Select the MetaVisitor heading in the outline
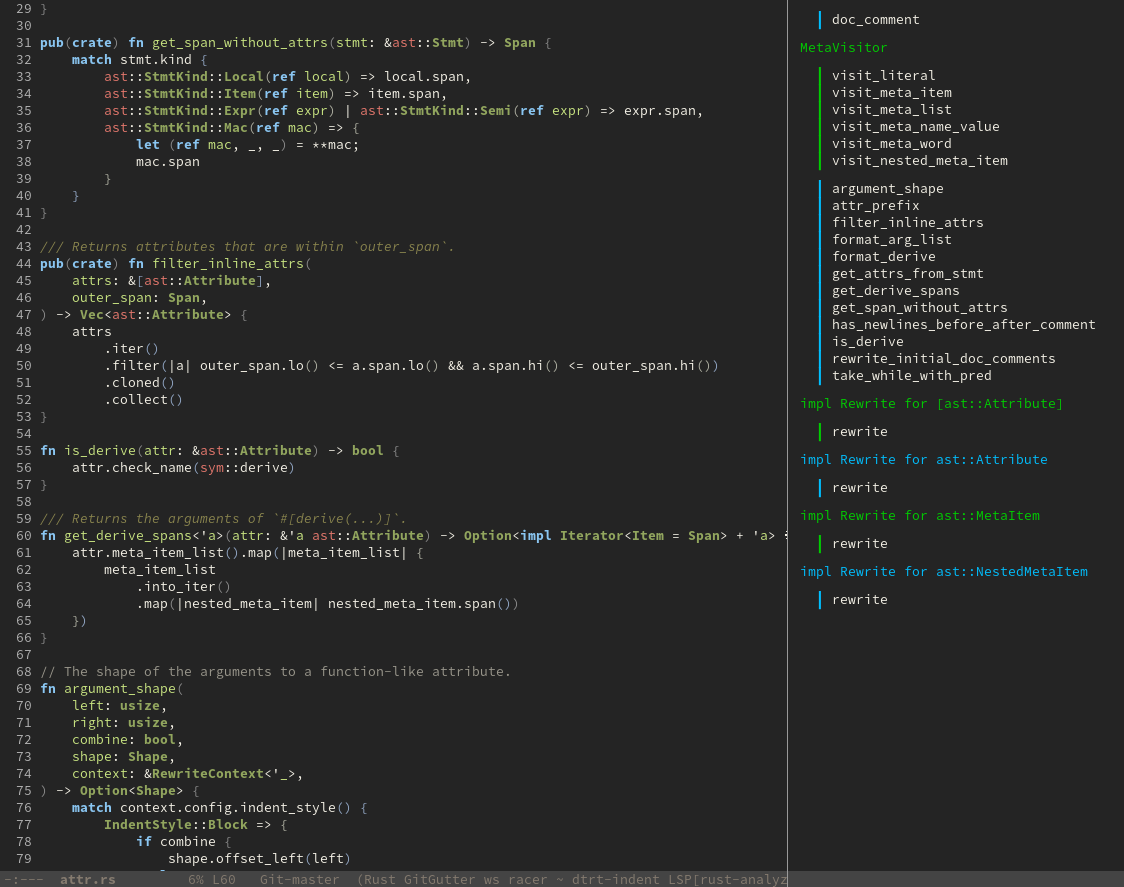This screenshot has width=1124, height=887. pos(843,47)
